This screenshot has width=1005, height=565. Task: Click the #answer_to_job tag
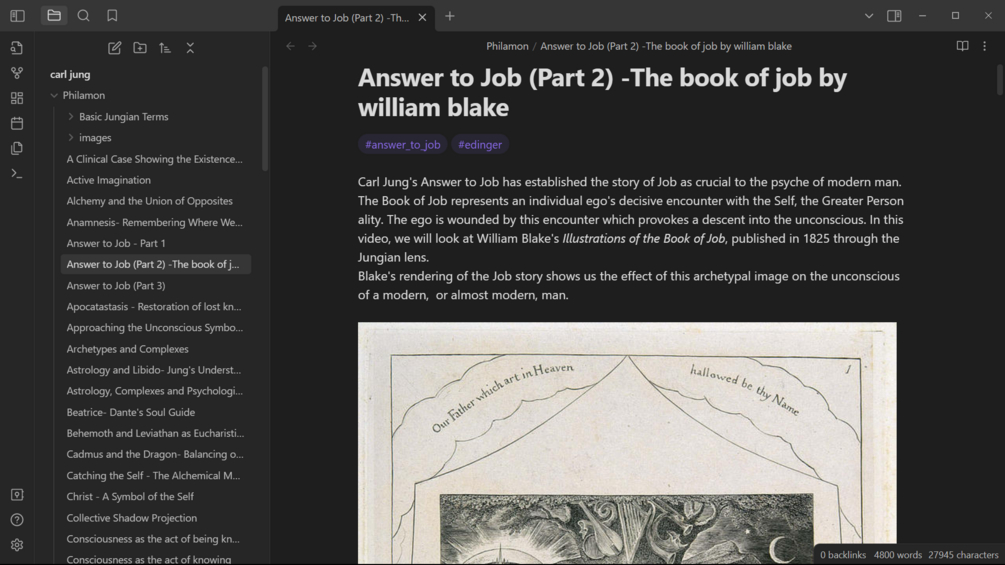click(403, 145)
